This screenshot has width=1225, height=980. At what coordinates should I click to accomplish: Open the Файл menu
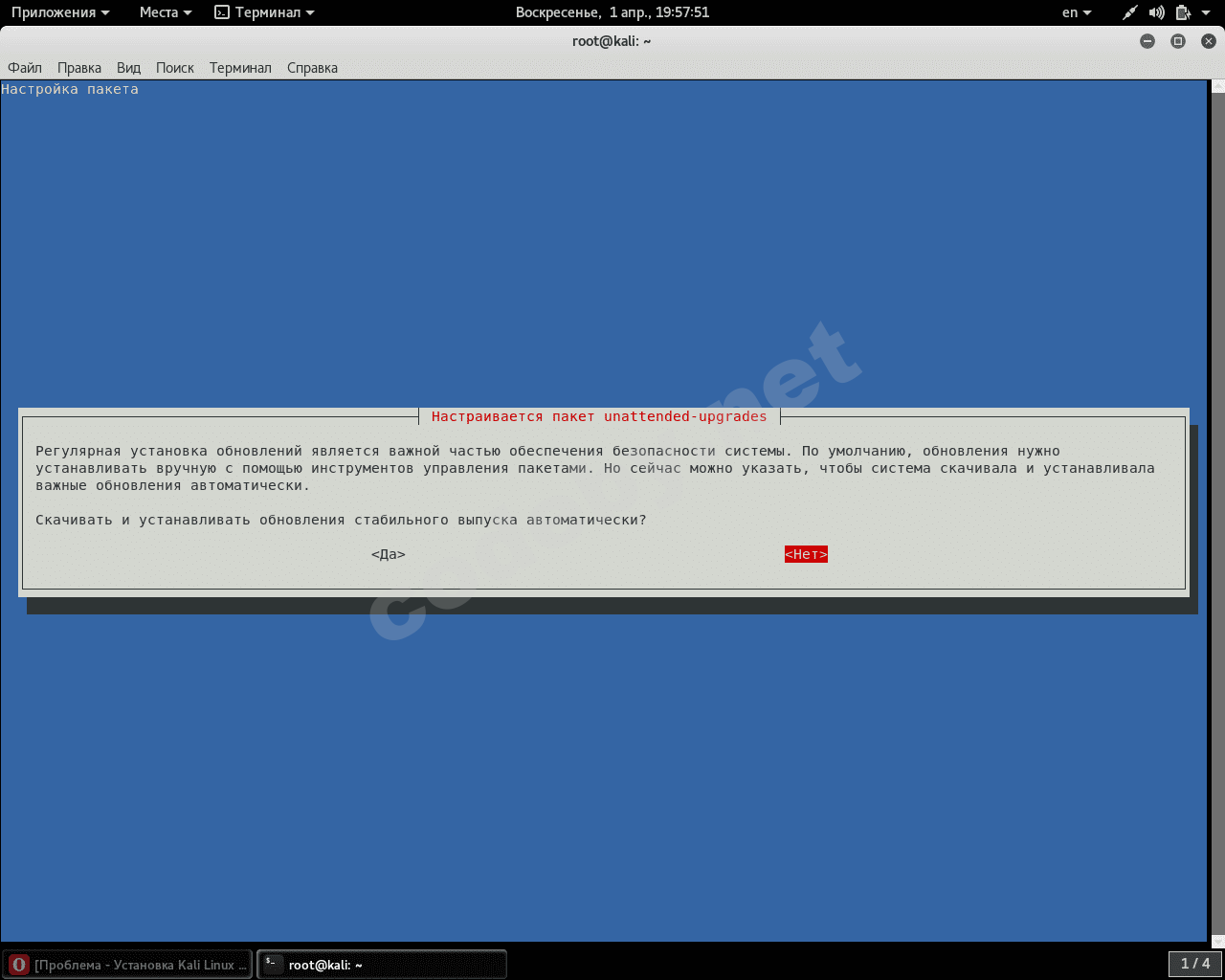(x=25, y=68)
